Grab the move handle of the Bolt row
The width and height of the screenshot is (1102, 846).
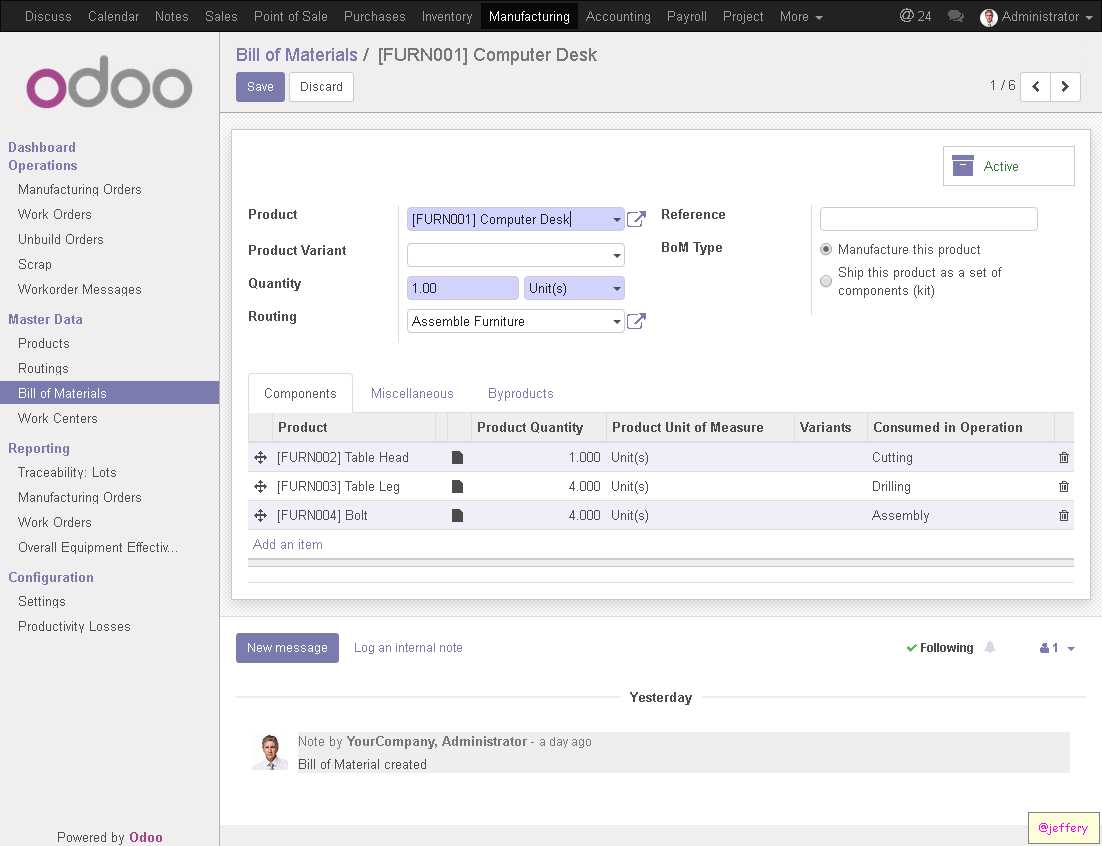tap(260, 515)
